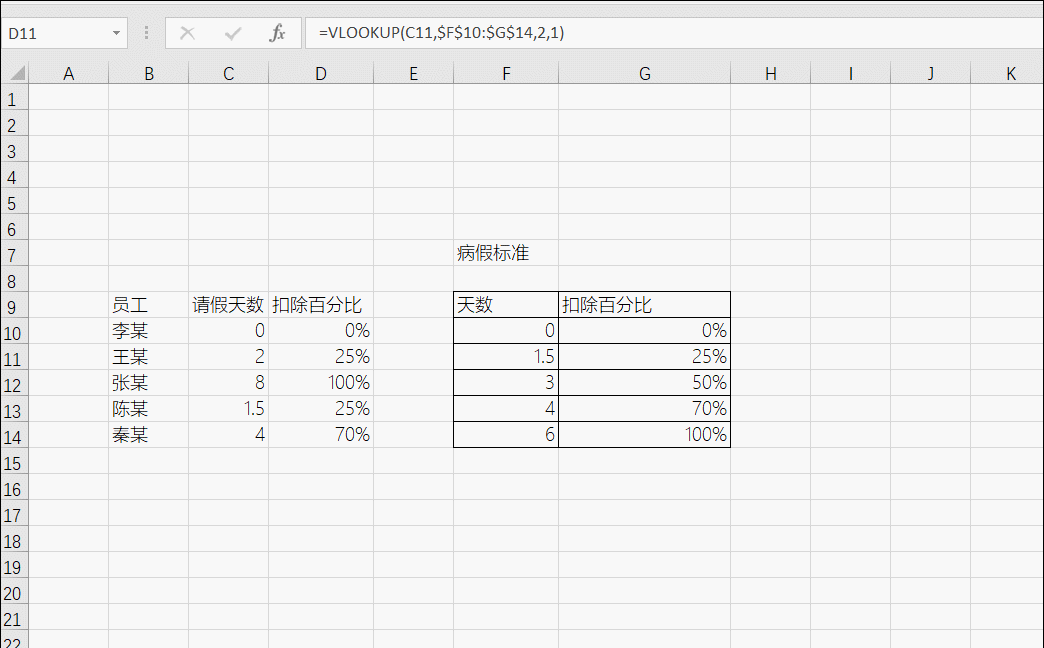Image resolution: width=1044 pixels, height=648 pixels.
Task: Select the cell with 秦某
Action: tap(148, 435)
